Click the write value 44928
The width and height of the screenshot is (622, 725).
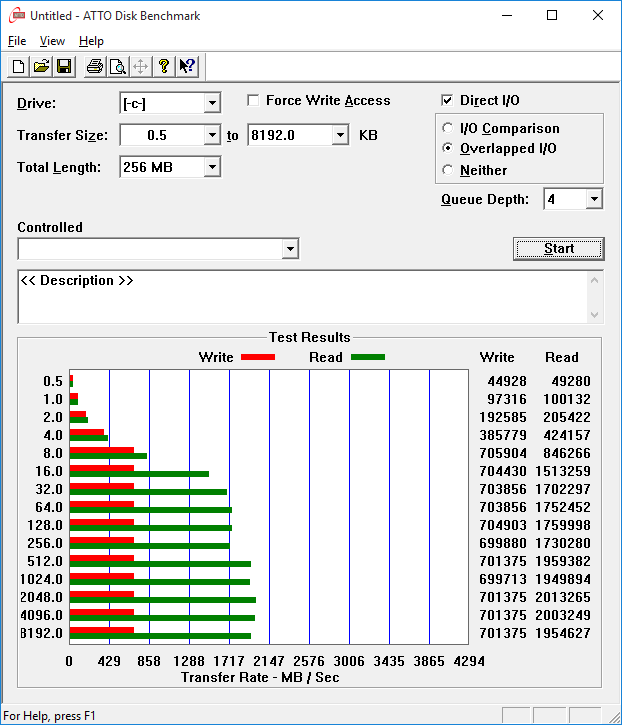coord(507,381)
